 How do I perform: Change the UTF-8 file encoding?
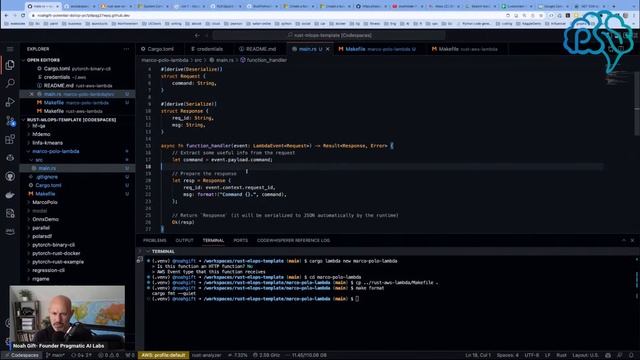532,355
